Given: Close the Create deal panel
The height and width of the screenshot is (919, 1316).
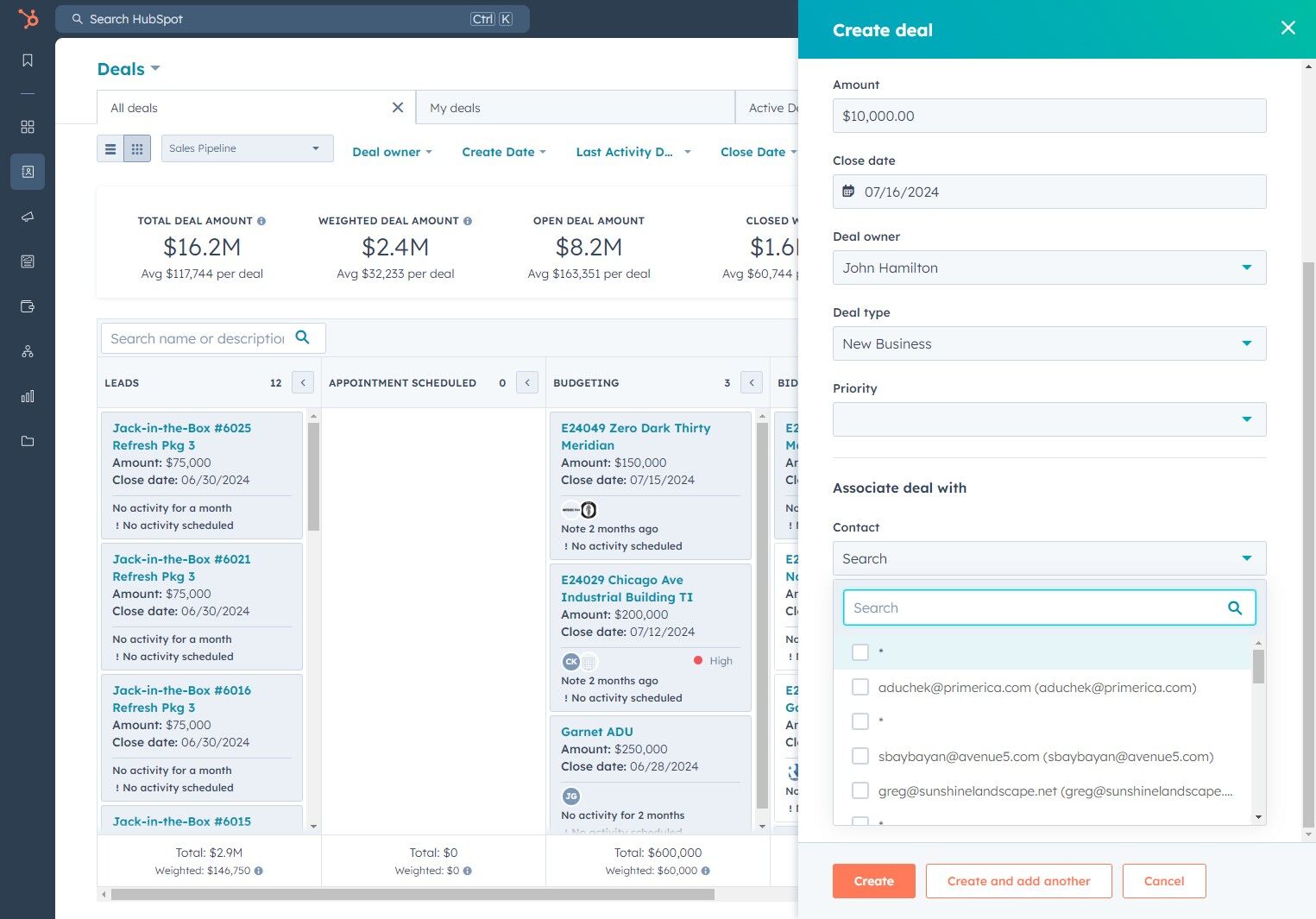Looking at the screenshot, I should point(1288,28).
